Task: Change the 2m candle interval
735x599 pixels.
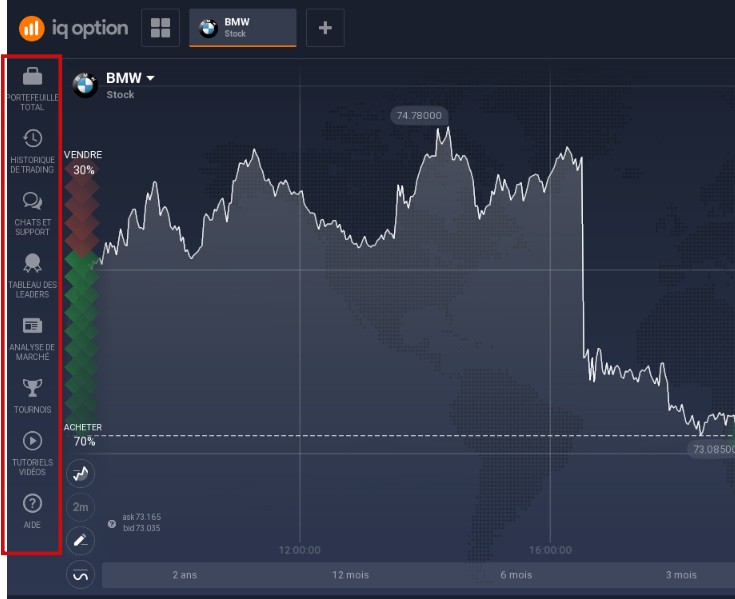Action: [81, 507]
